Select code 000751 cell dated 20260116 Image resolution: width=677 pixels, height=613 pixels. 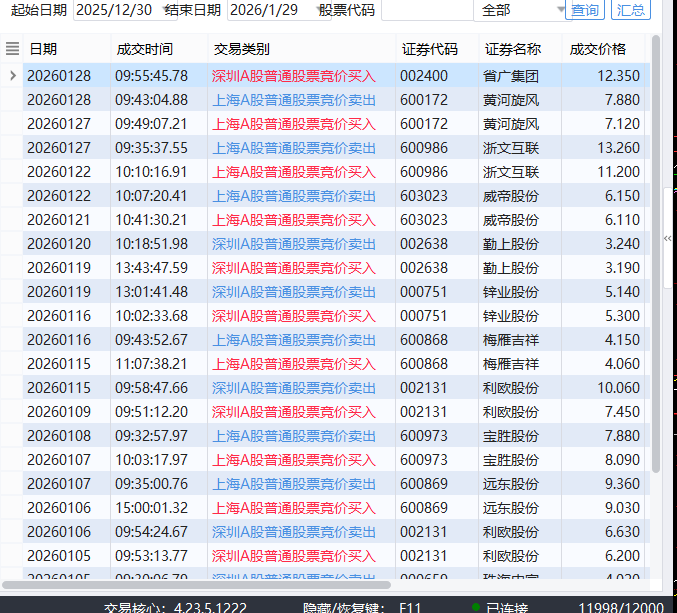click(x=437, y=316)
